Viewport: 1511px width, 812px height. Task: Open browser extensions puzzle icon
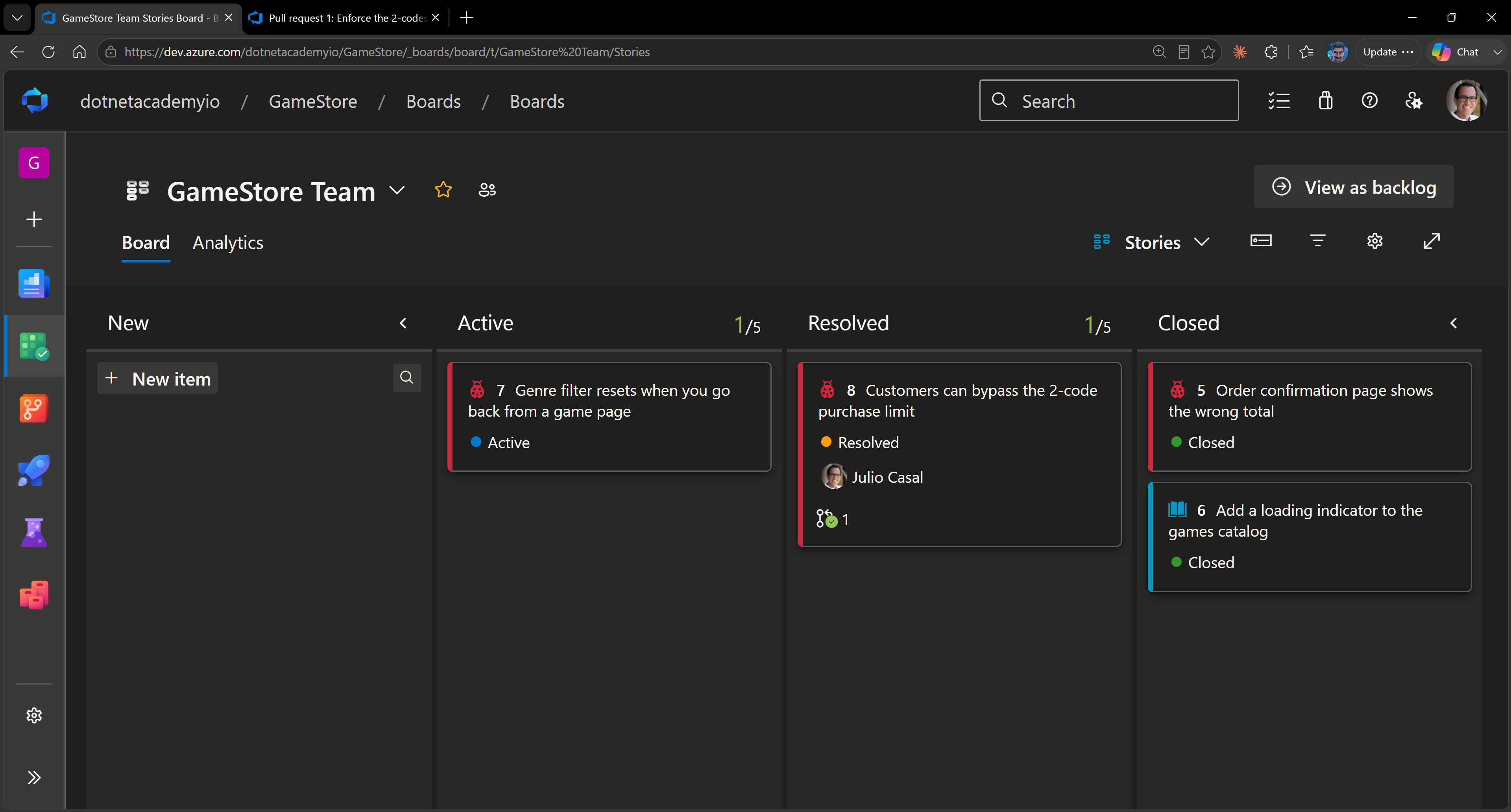[x=1271, y=52]
